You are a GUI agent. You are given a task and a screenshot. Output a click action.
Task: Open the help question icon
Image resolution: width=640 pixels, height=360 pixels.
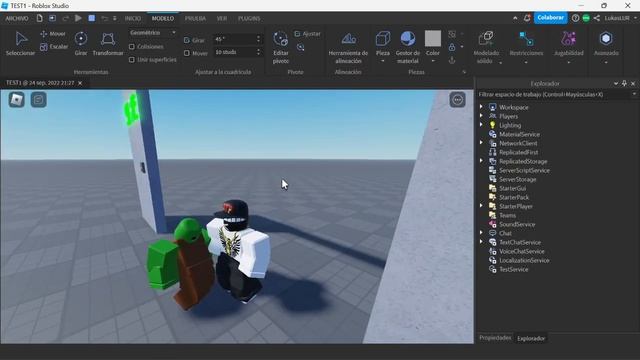575,18
